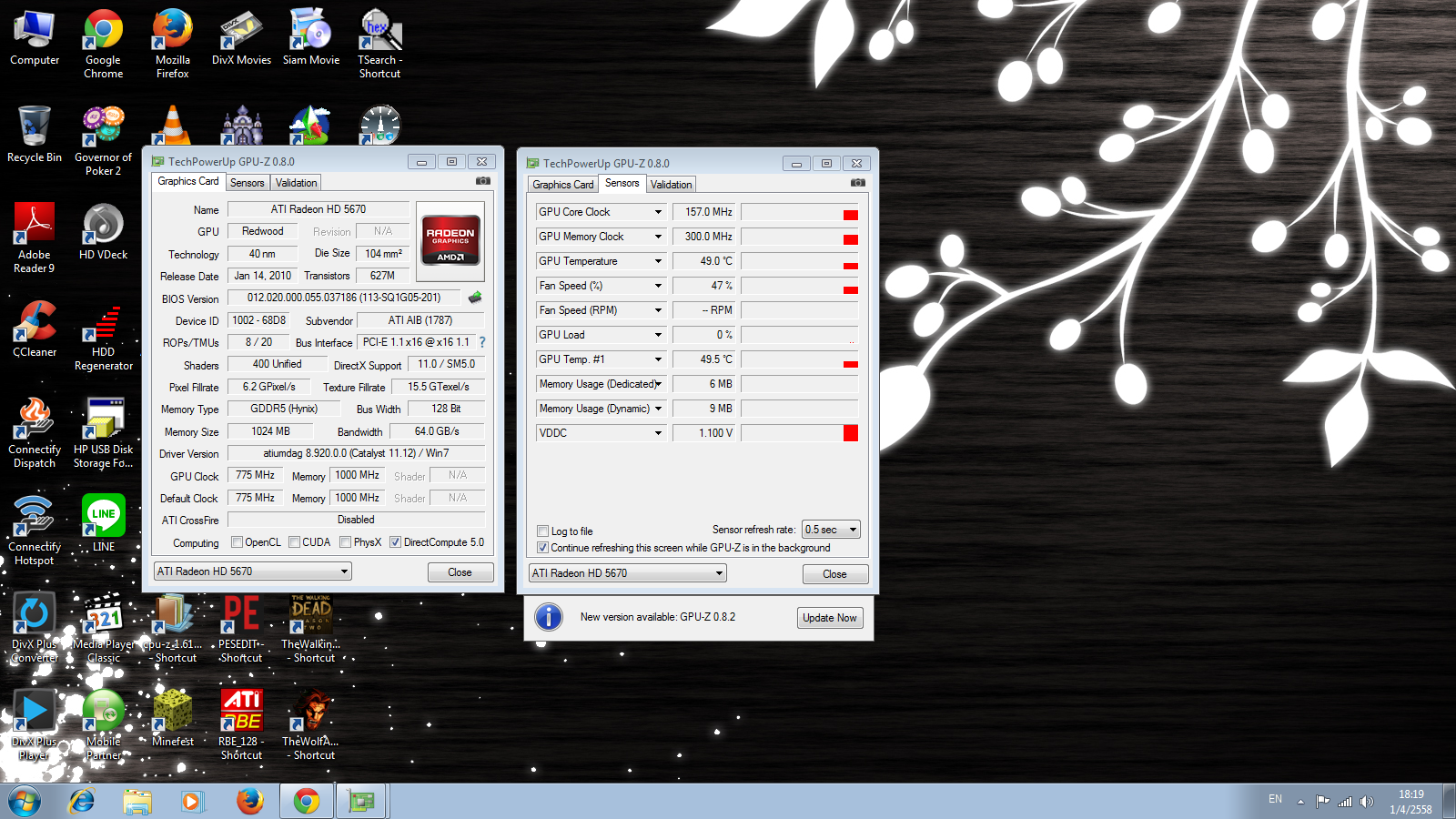Select the HP USB Disk Storage Format icon

[x=104, y=433]
